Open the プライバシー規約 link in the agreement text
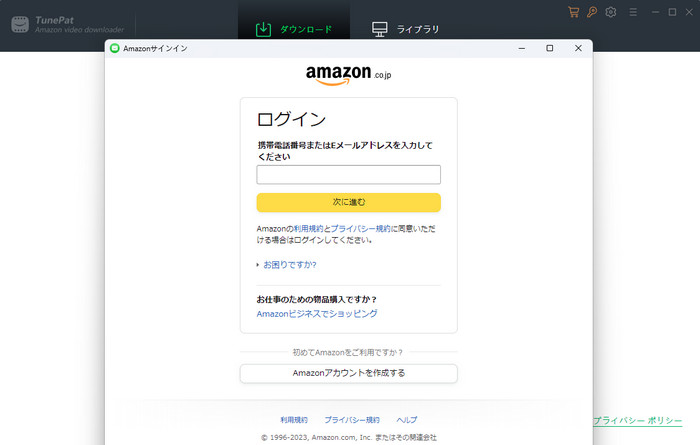Image resolution: width=700 pixels, height=445 pixels. pos(361,229)
